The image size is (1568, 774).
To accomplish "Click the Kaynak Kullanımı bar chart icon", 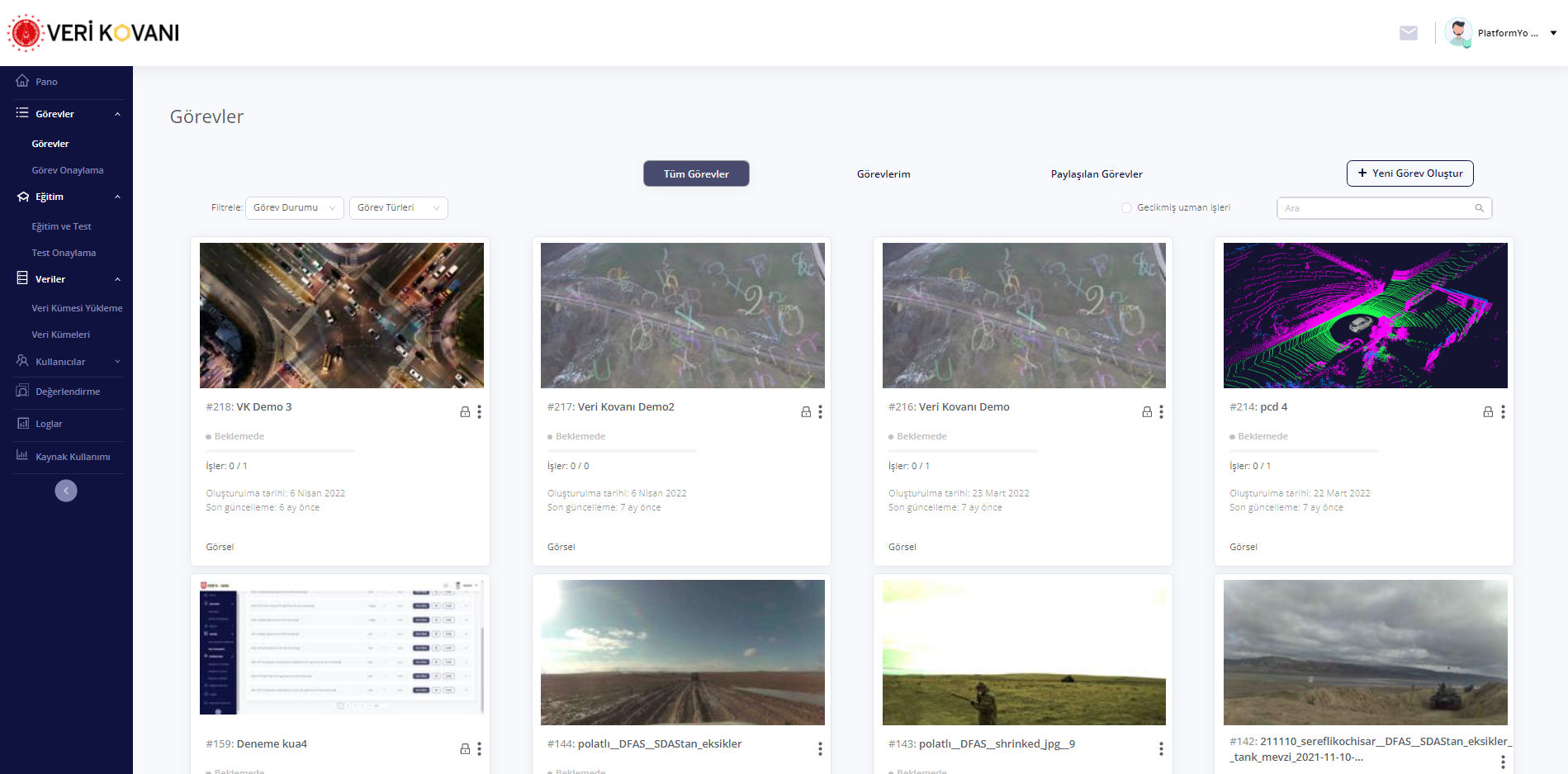I will pyautogui.click(x=22, y=455).
